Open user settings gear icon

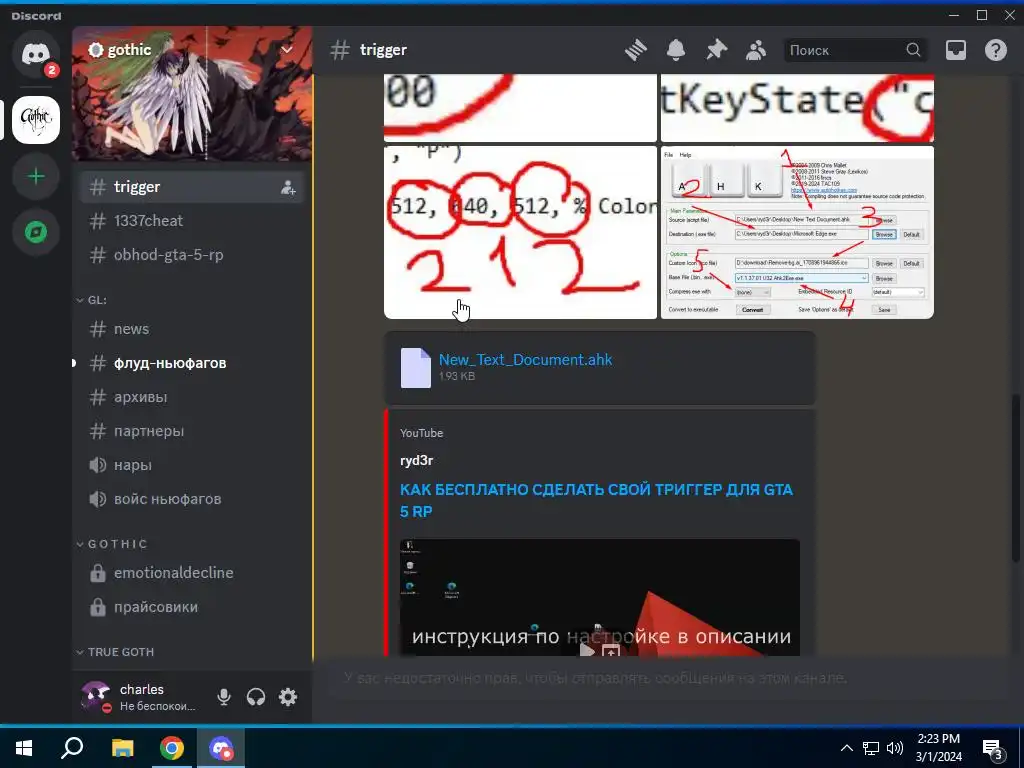288,697
